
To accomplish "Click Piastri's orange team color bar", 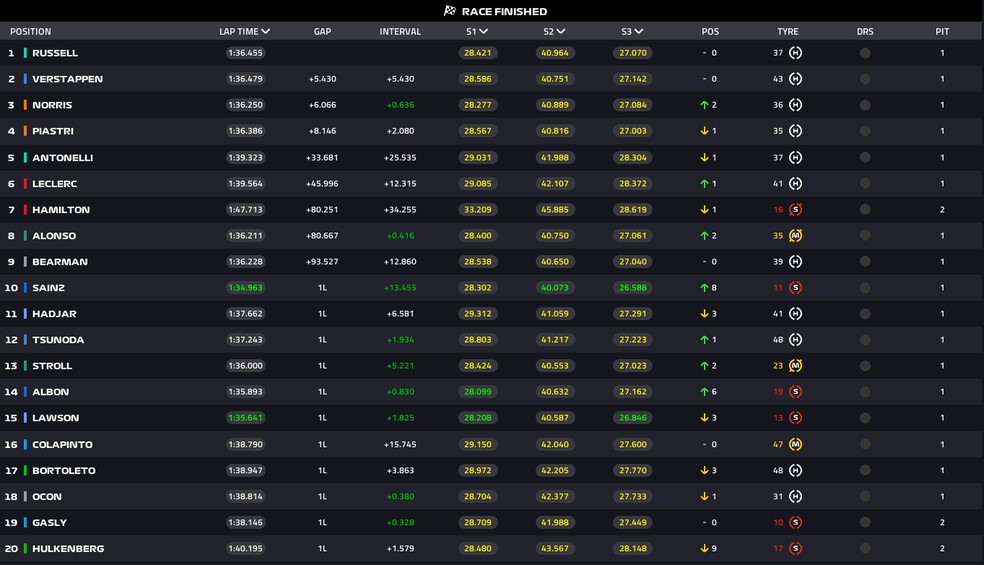I will pyautogui.click(x=25, y=131).
